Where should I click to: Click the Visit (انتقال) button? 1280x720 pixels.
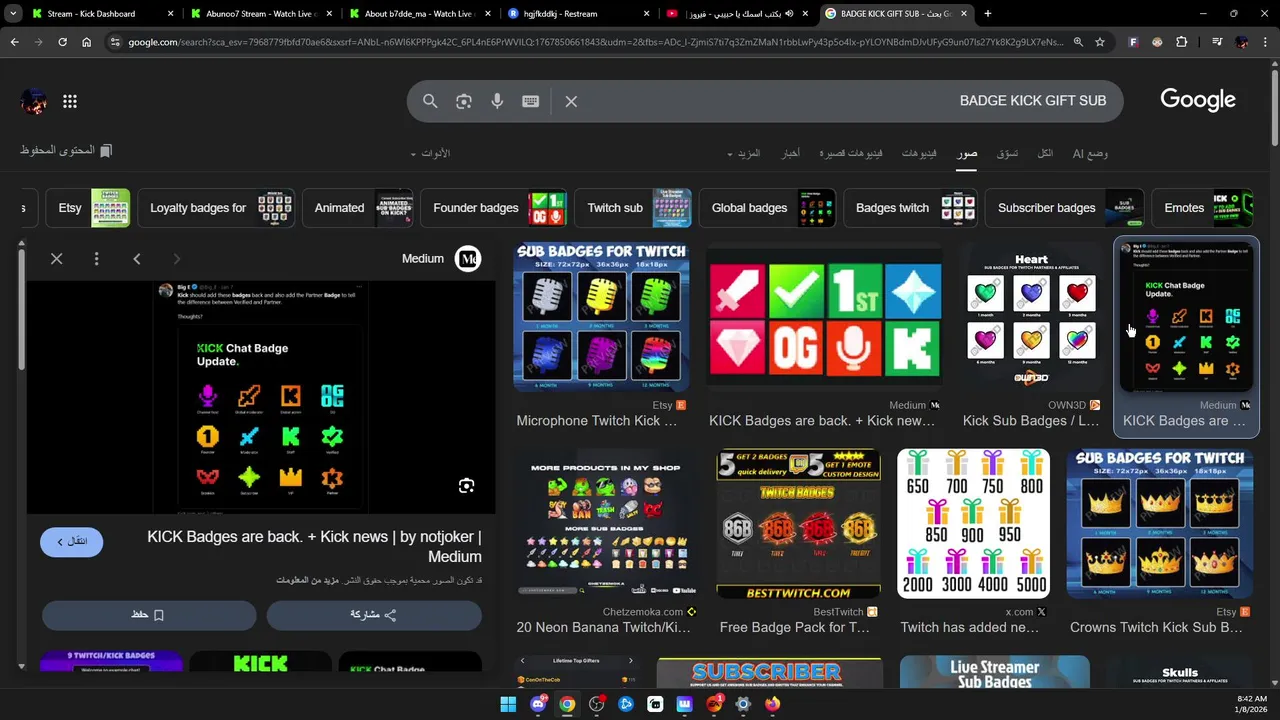point(72,541)
